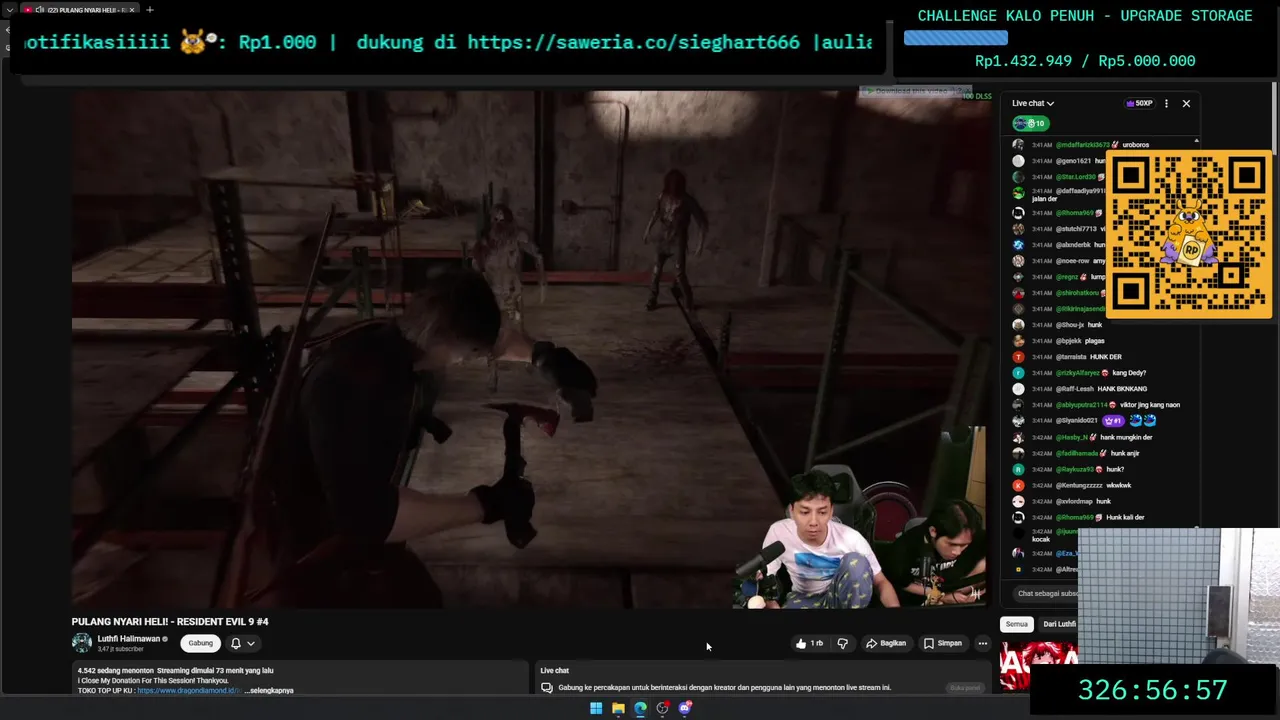Click the 50XP crown badge in chat

(1139, 103)
